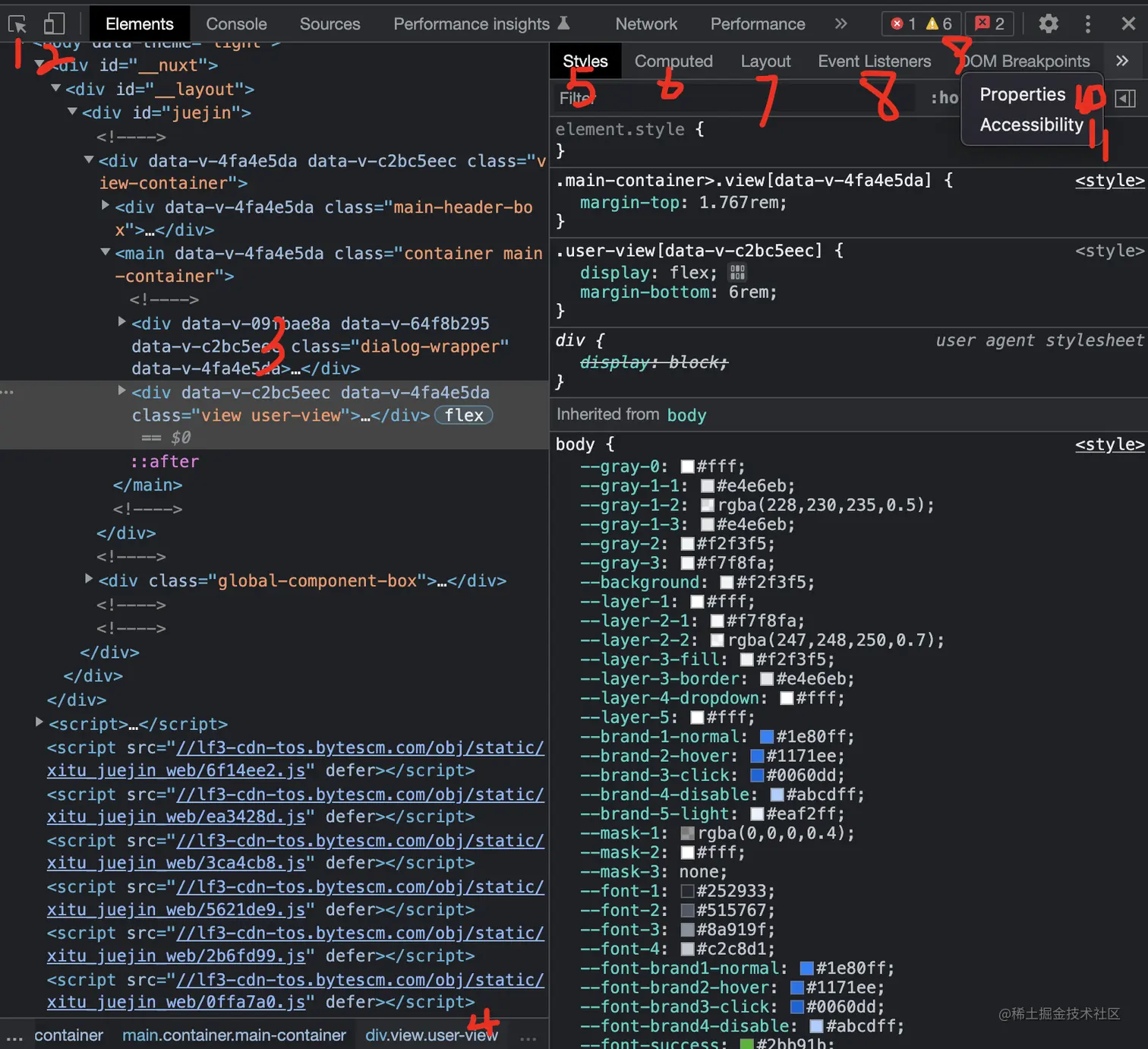The height and width of the screenshot is (1049, 1148).
Task: Open the Performance insights panel
Action: click(x=481, y=24)
